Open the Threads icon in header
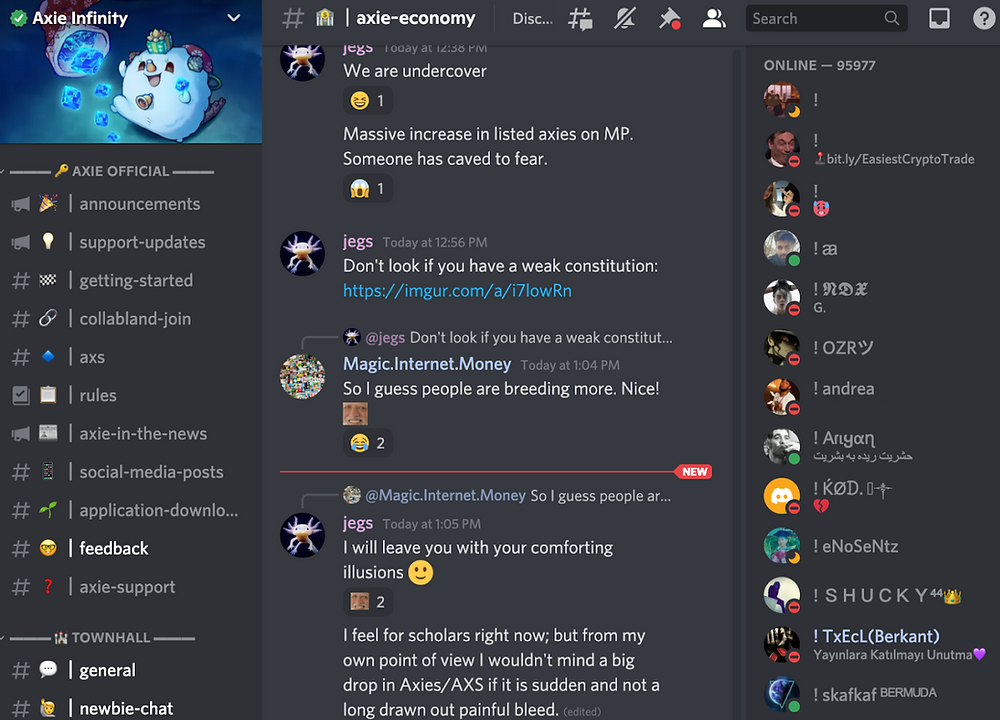Viewport: 1000px width, 720px height. pos(580,18)
